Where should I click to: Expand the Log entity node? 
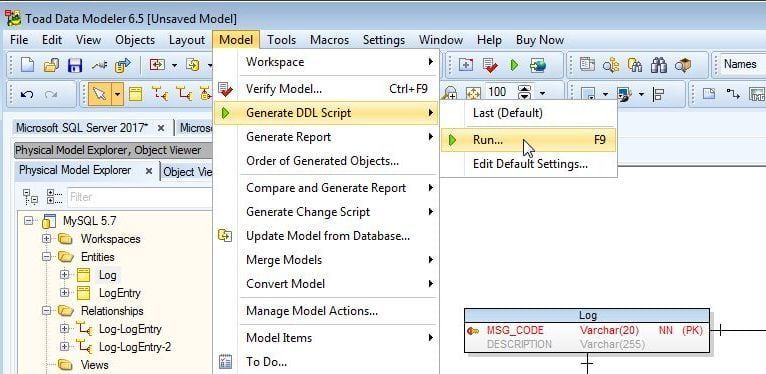(x=64, y=275)
